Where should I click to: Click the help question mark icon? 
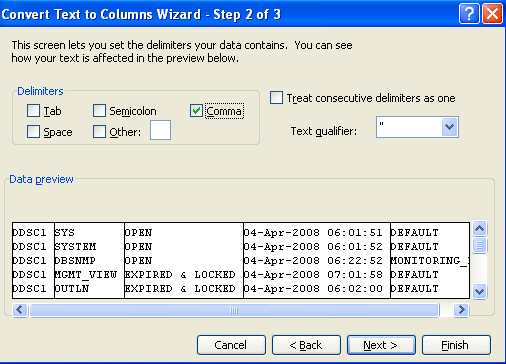pos(469,14)
